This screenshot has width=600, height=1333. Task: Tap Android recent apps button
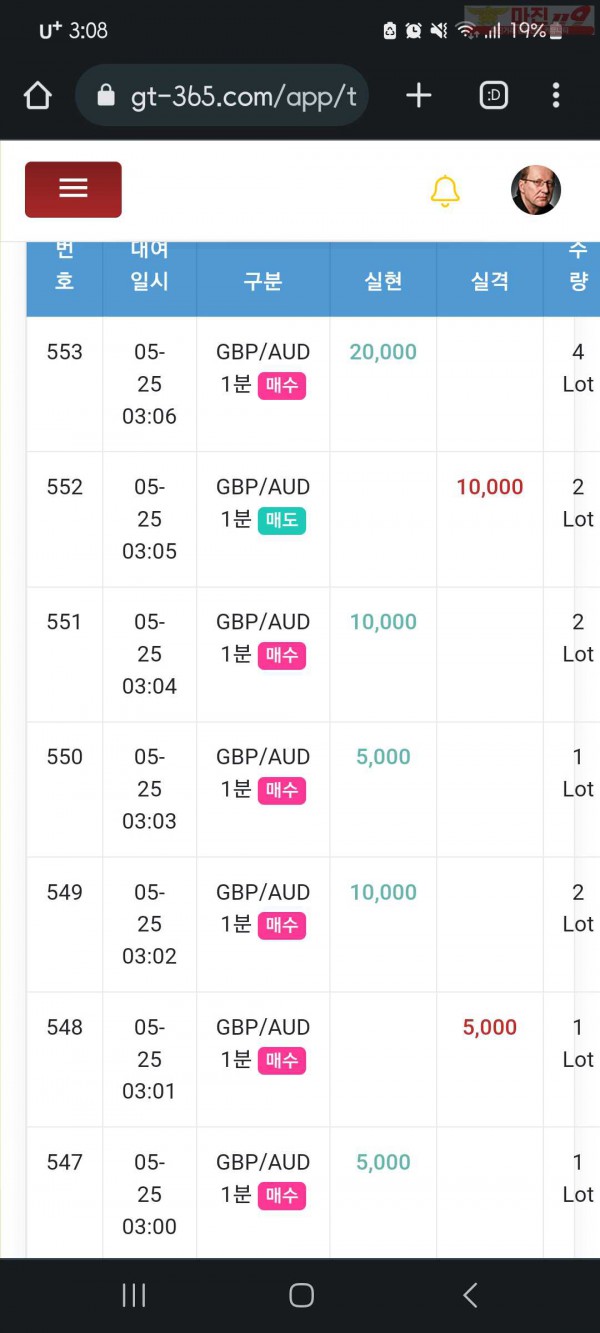[x=134, y=1295]
